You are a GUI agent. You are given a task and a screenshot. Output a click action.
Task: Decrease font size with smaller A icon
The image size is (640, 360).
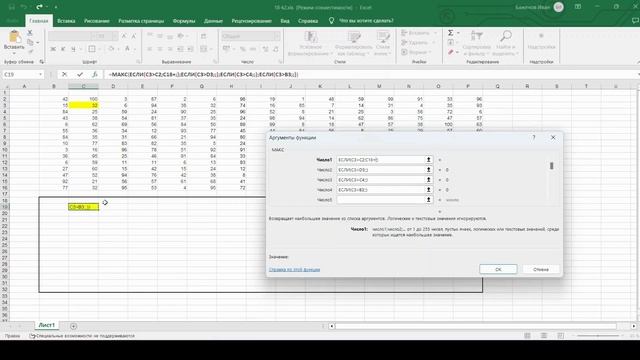coord(133,36)
